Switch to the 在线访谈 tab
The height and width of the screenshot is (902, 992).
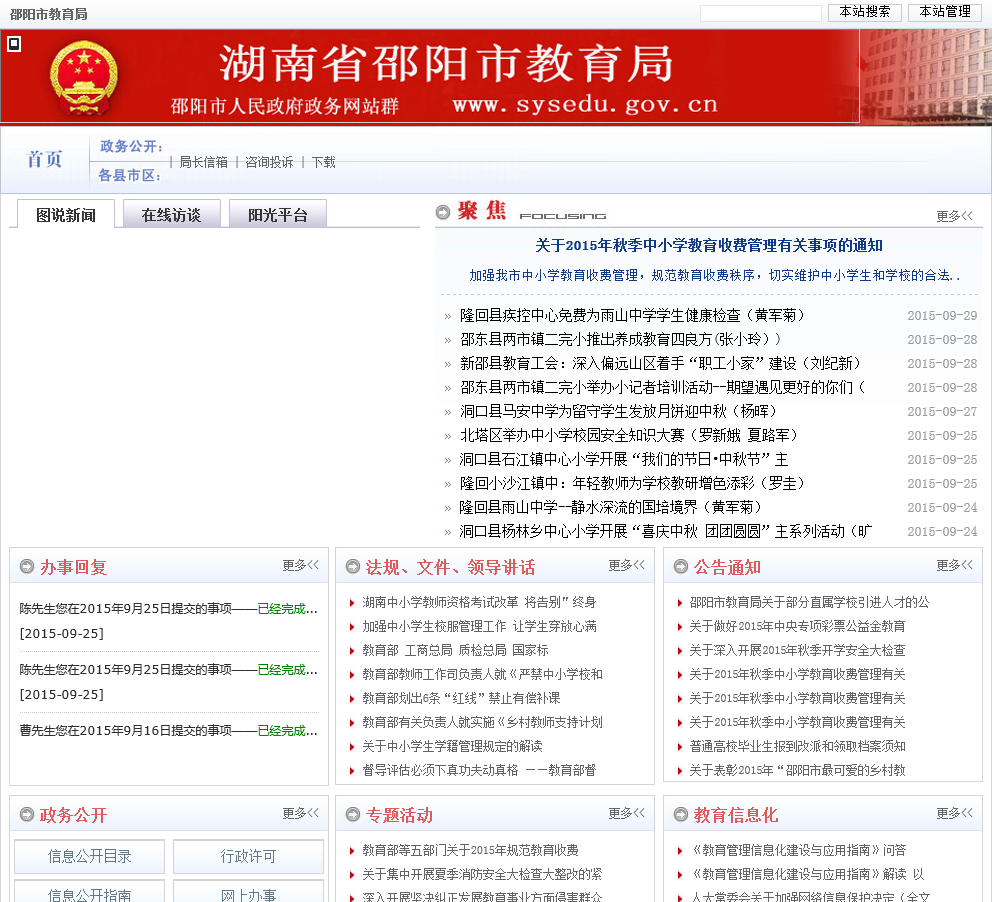click(x=171, y=214)
